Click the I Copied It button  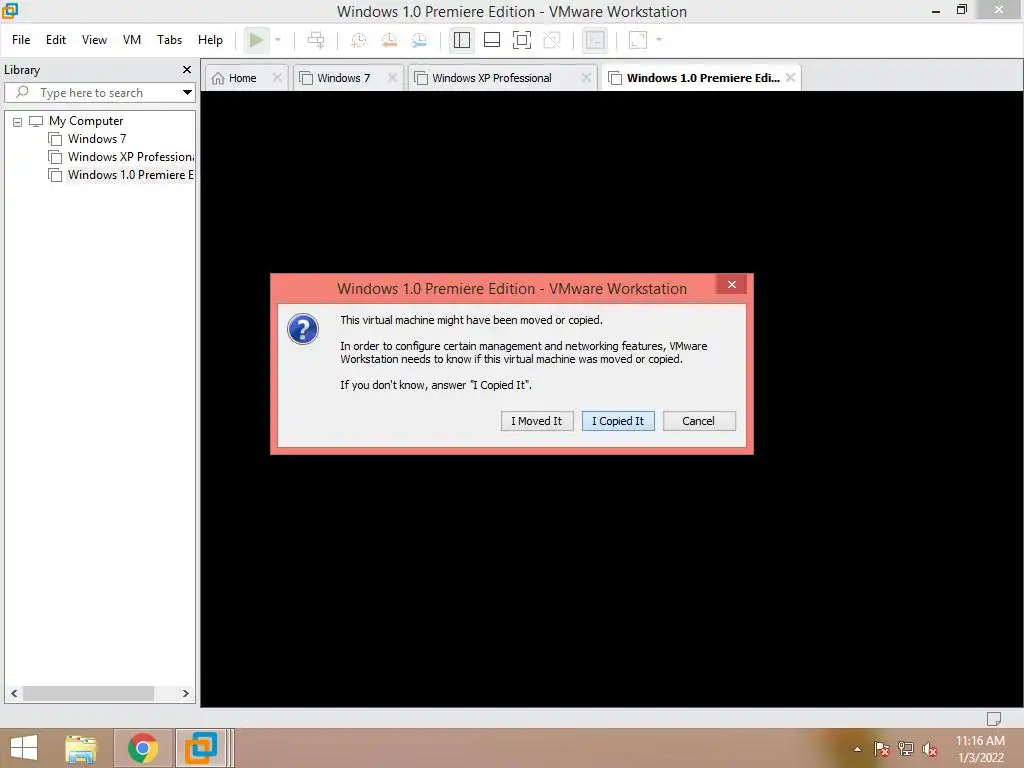click(x=618, y=421)
